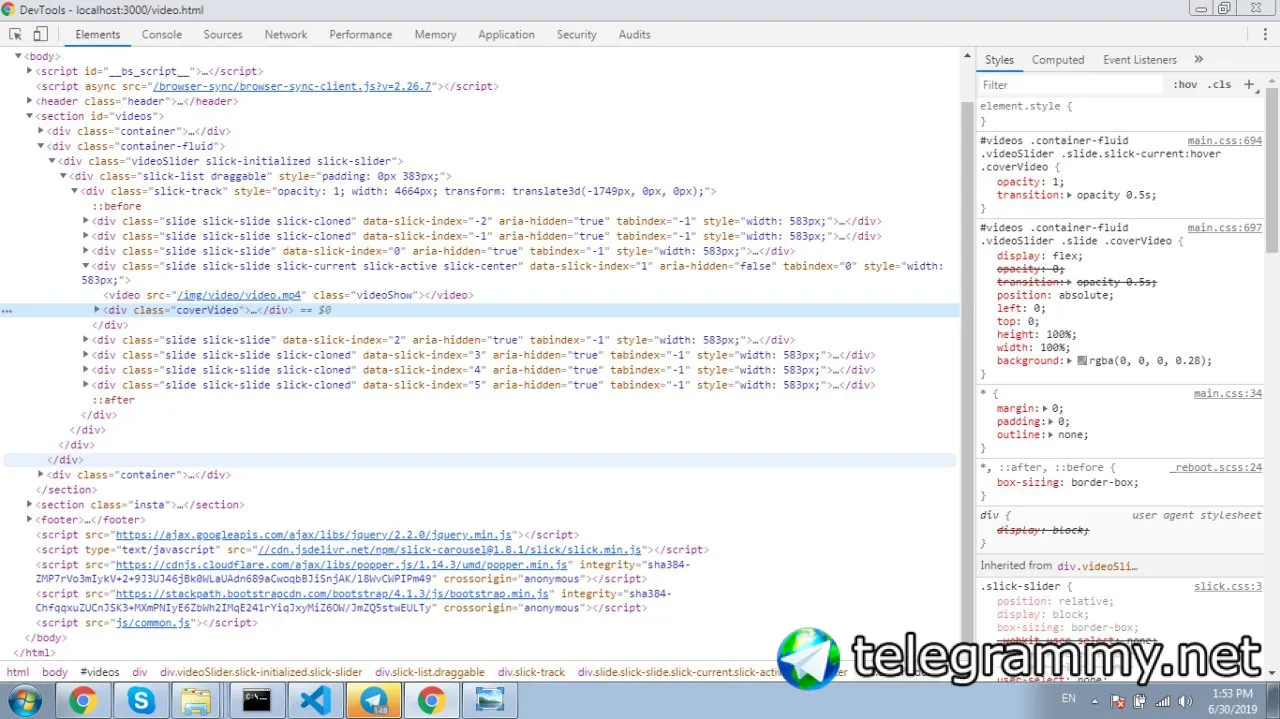Open the _reboot.scss:24 source link
Viewport: 1280px width, 719px height.
point(1216,467)
